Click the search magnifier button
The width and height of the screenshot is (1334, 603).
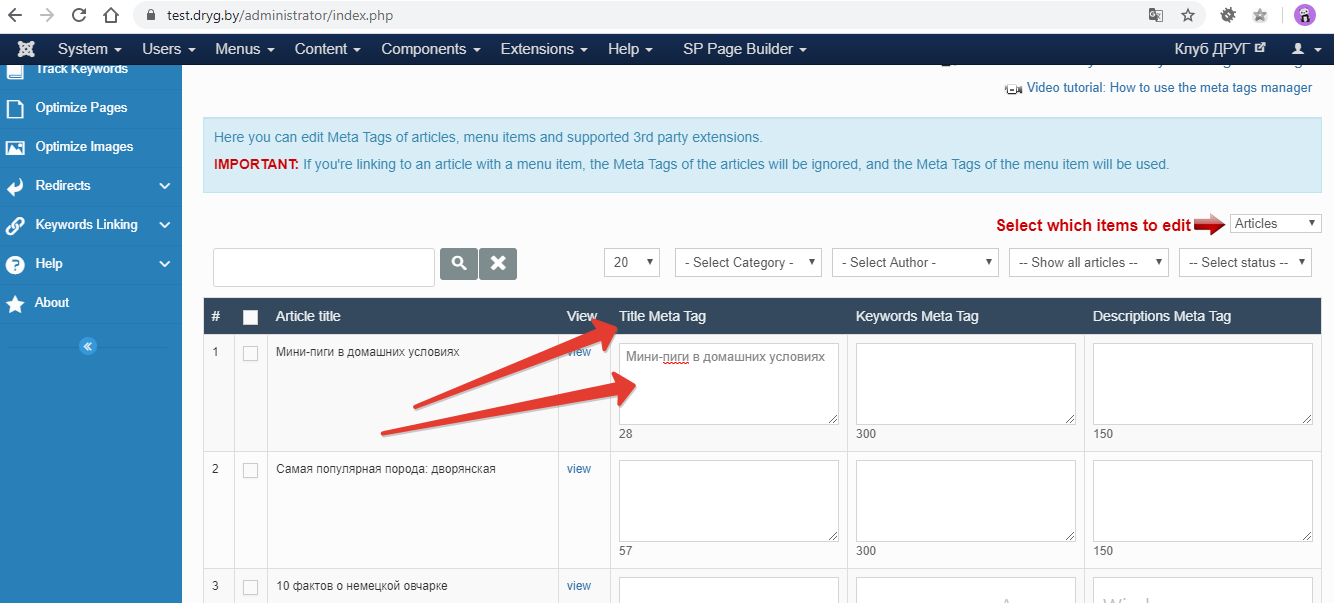pos(459,264)
